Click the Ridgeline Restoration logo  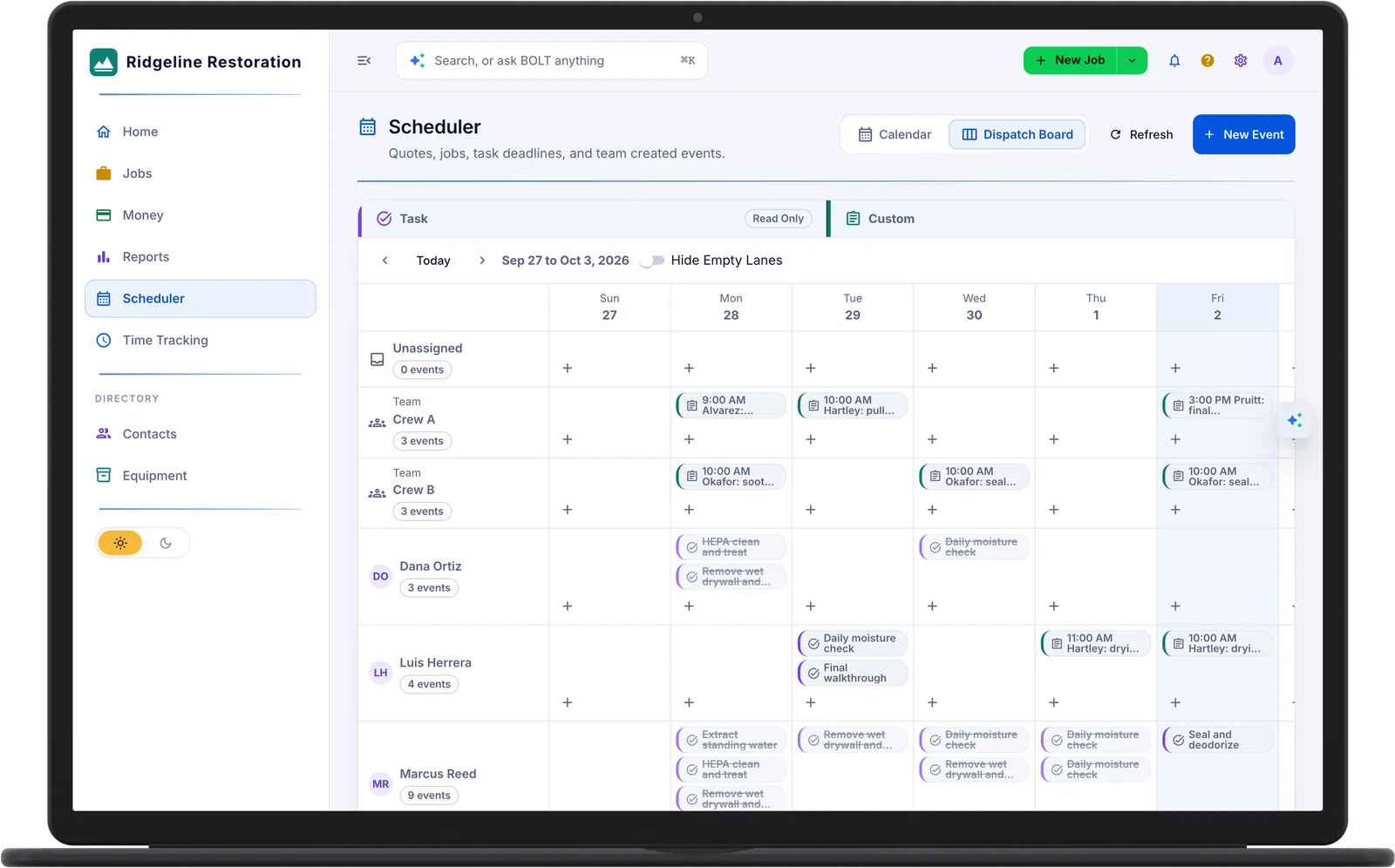(x=104, y=62)
